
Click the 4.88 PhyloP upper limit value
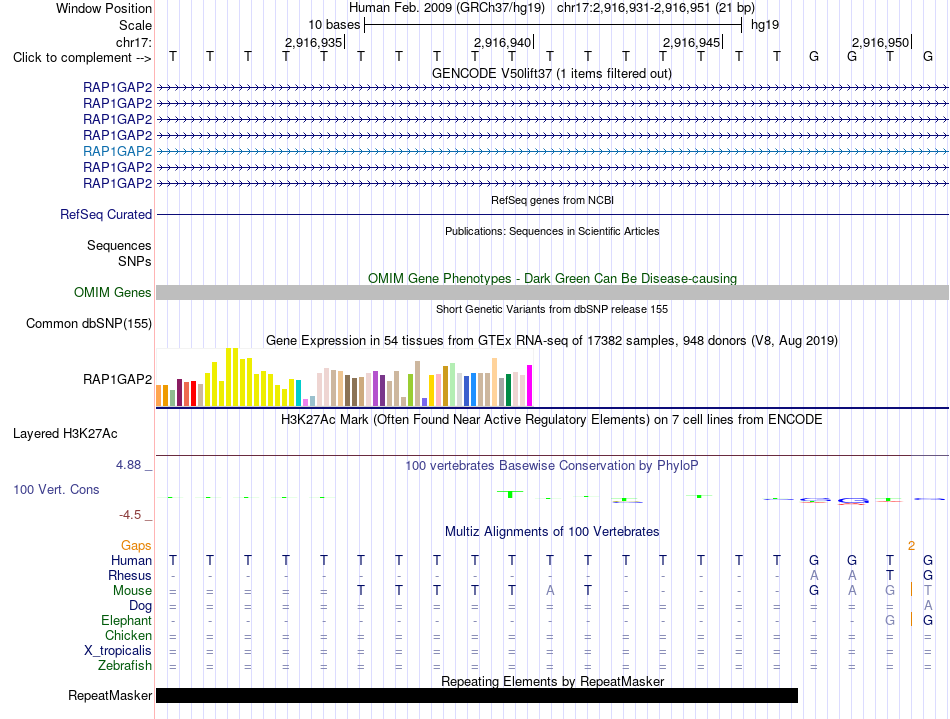pyautogui.click(x=128, y=465)
